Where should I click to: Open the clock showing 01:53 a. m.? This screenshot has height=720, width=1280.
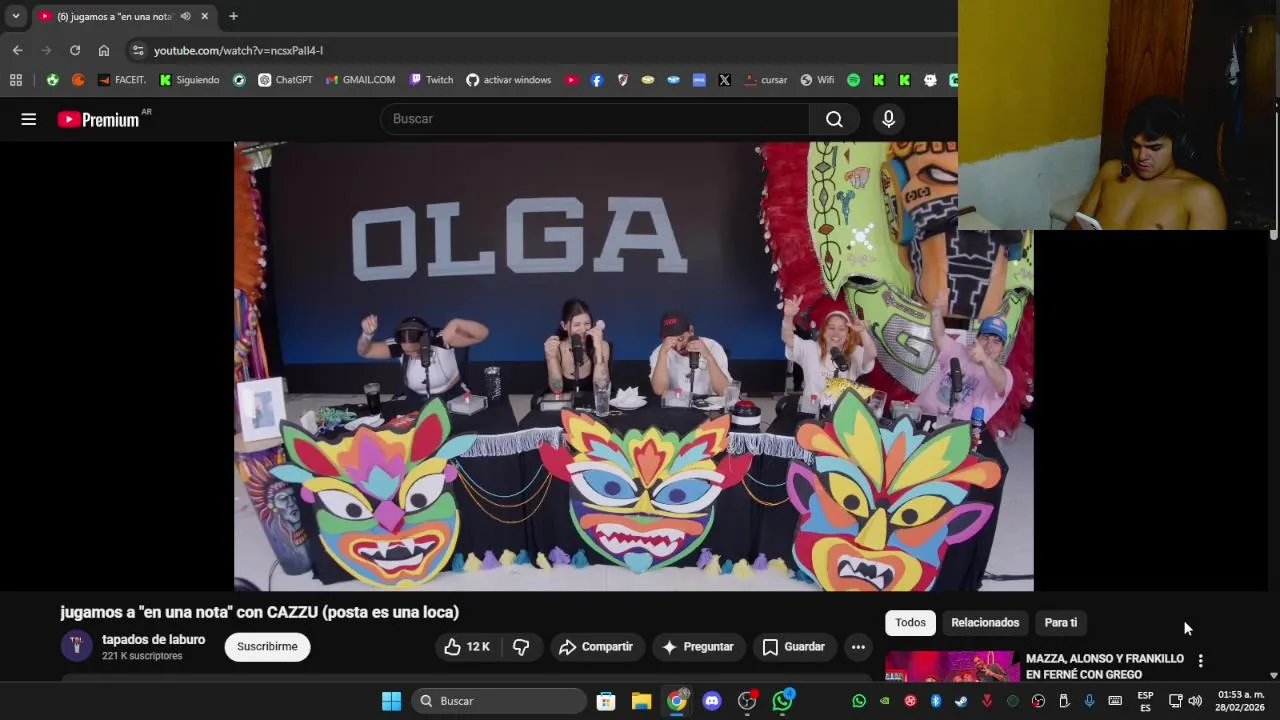click(x=1241, y=701)
